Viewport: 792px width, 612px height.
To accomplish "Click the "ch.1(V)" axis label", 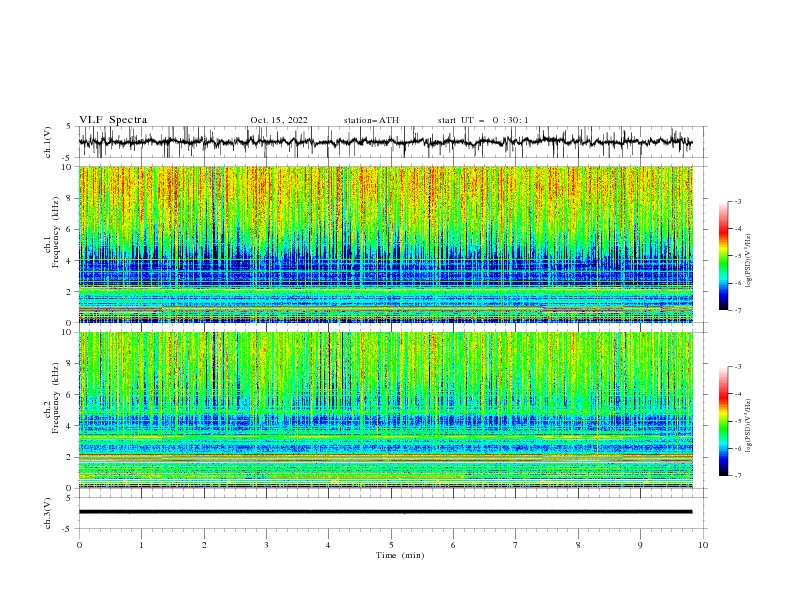I will tap(48, 142).
